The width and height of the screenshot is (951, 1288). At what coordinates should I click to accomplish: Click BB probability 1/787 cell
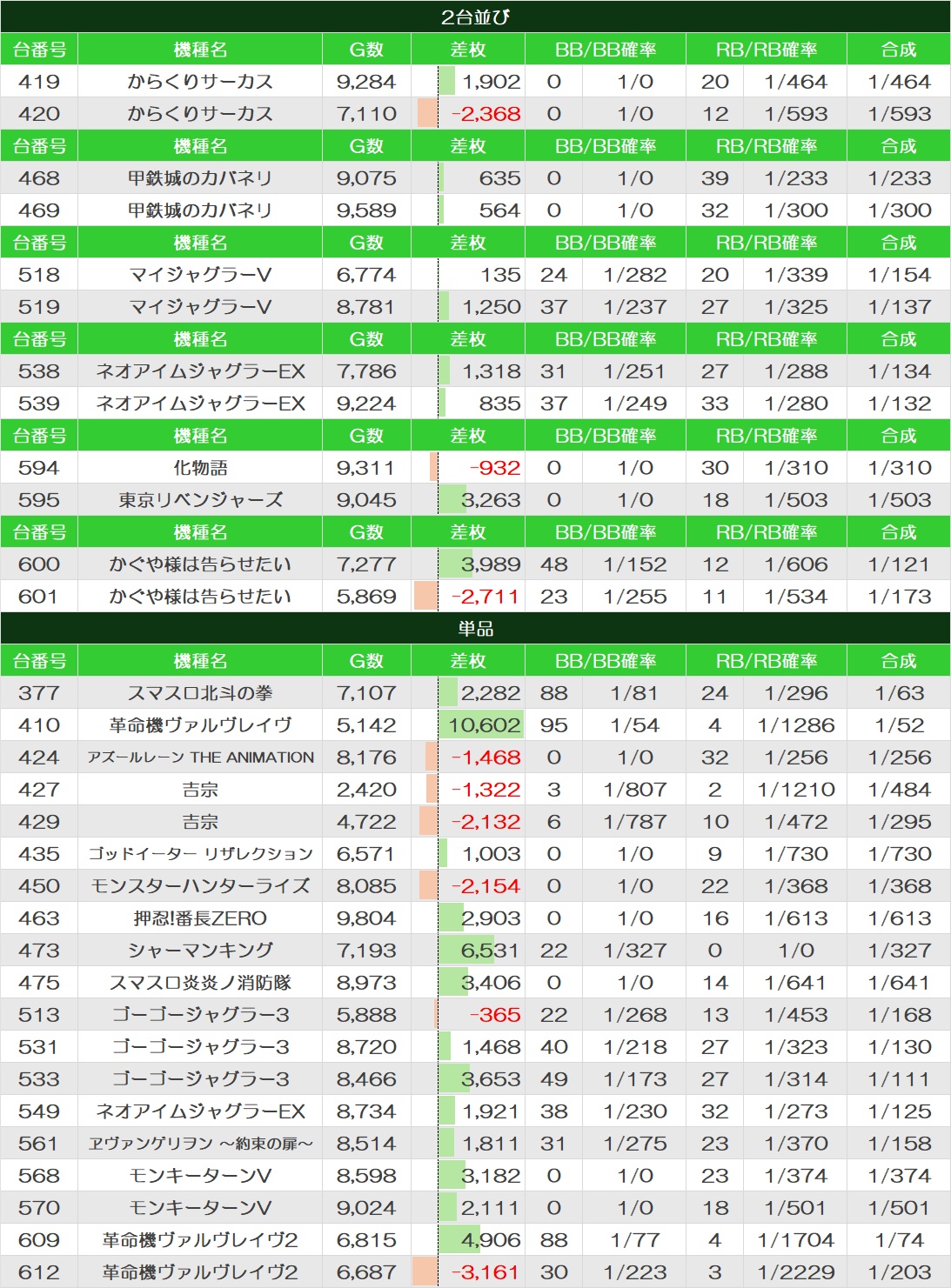point(635,822)
